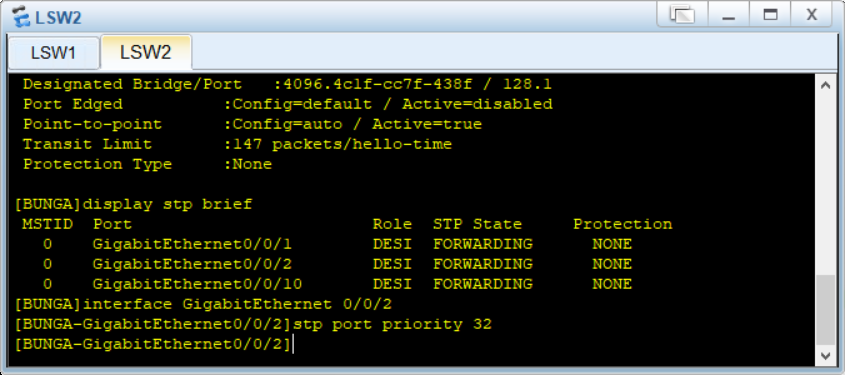
Task: Click the 'Transit Limit' output line
Action: pos(237,144)
